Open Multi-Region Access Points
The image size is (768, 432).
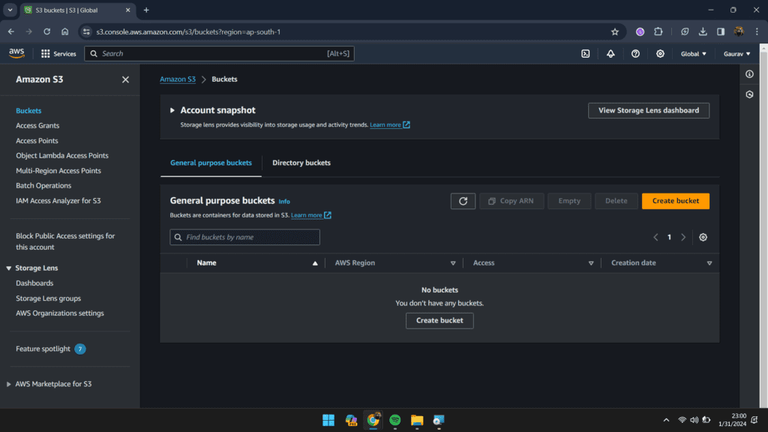coord(58,171)
